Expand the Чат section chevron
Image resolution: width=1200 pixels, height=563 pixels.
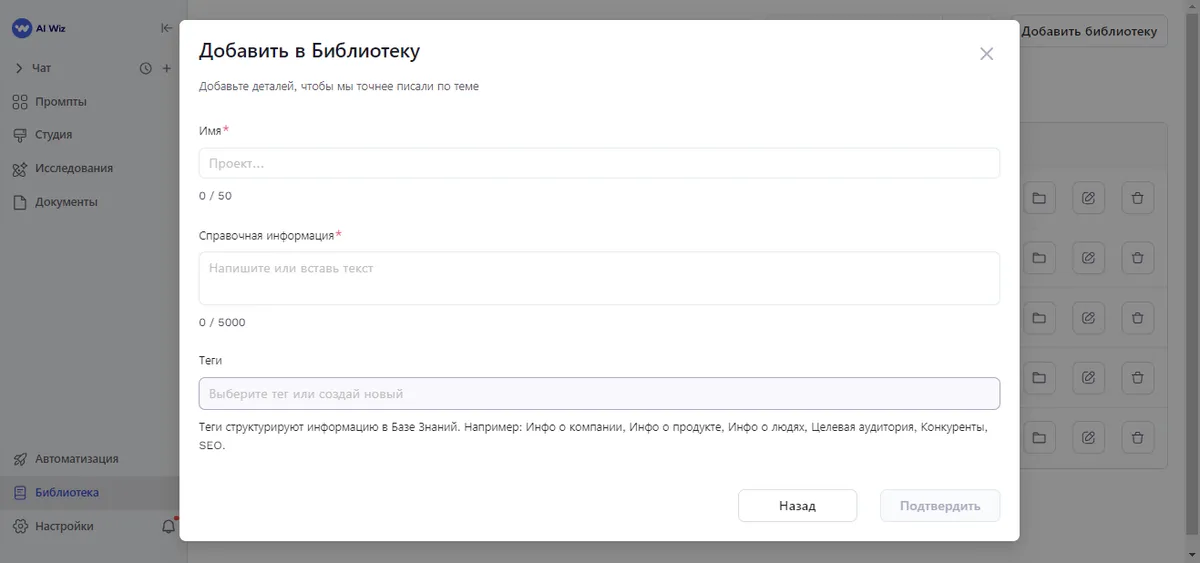click(19, 68)
